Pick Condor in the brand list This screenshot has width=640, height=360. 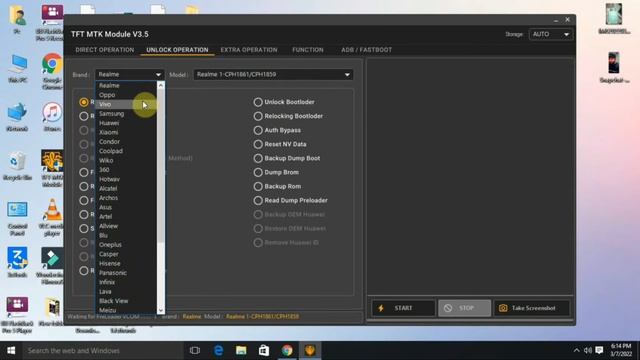tap(126, 142)
